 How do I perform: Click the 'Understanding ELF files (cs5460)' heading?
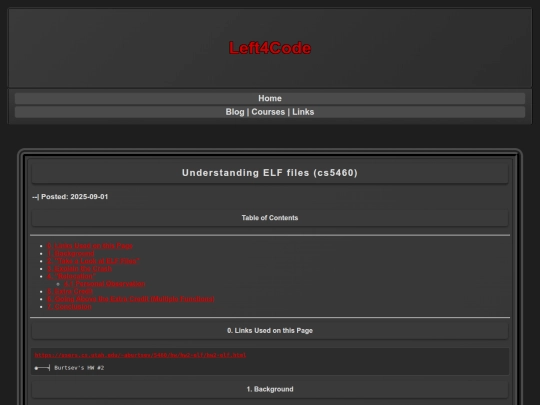tap(270, 173)
